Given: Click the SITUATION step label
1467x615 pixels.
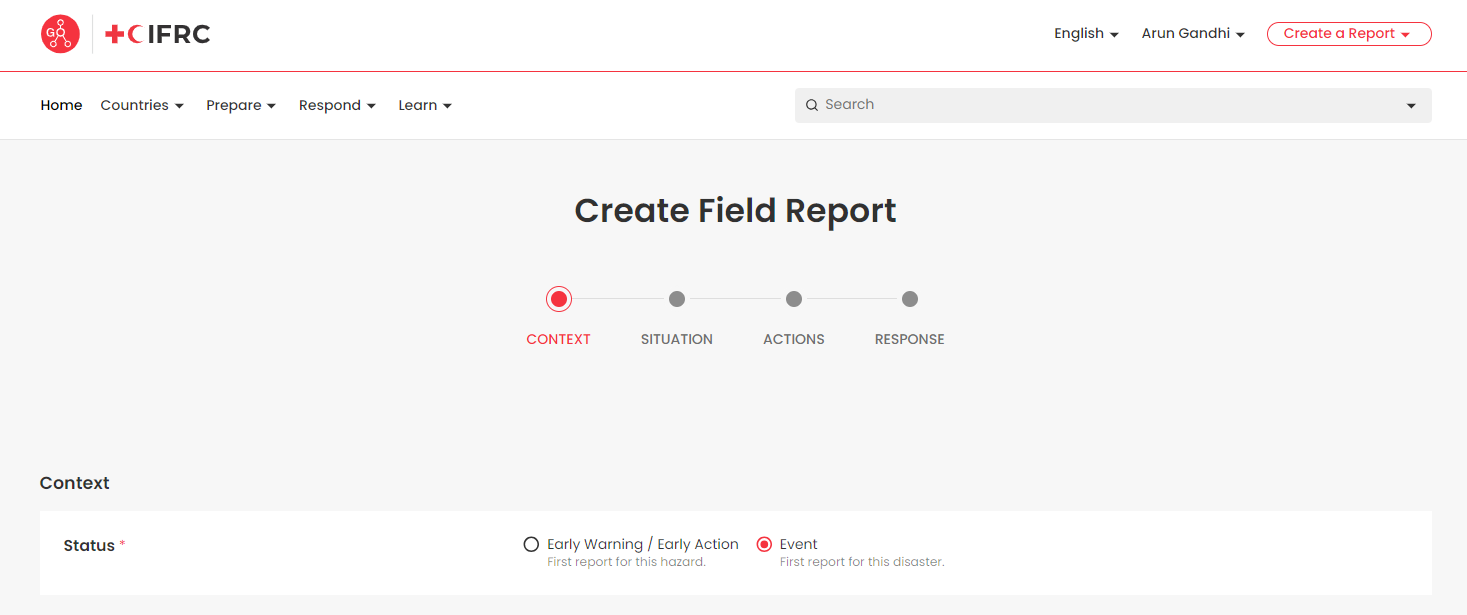Looking at the screenshot, I should tap(677, 340).
